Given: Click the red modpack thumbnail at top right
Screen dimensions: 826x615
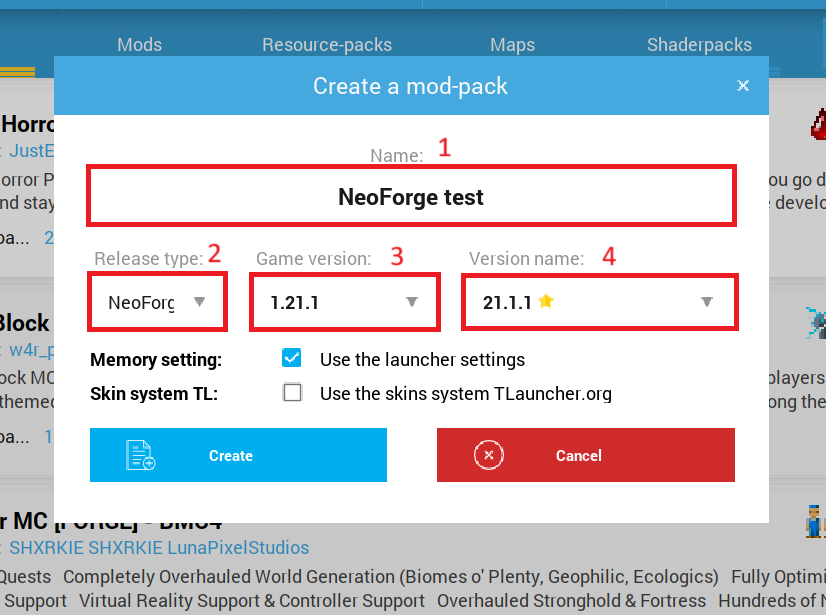Looking at the screenshot, I should pyautogui.click(x=817, y=126).
